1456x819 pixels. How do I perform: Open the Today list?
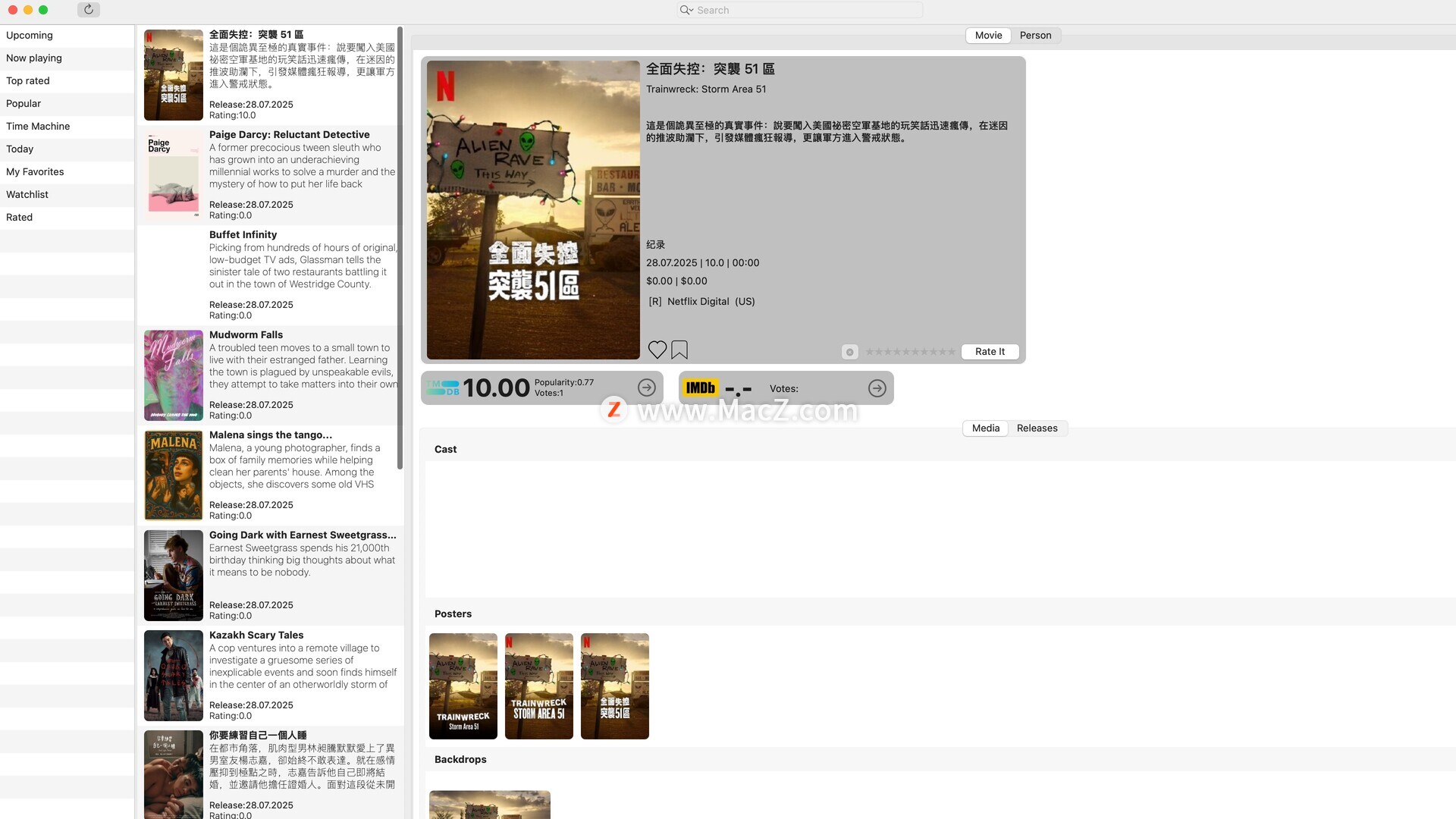(67, 149)
